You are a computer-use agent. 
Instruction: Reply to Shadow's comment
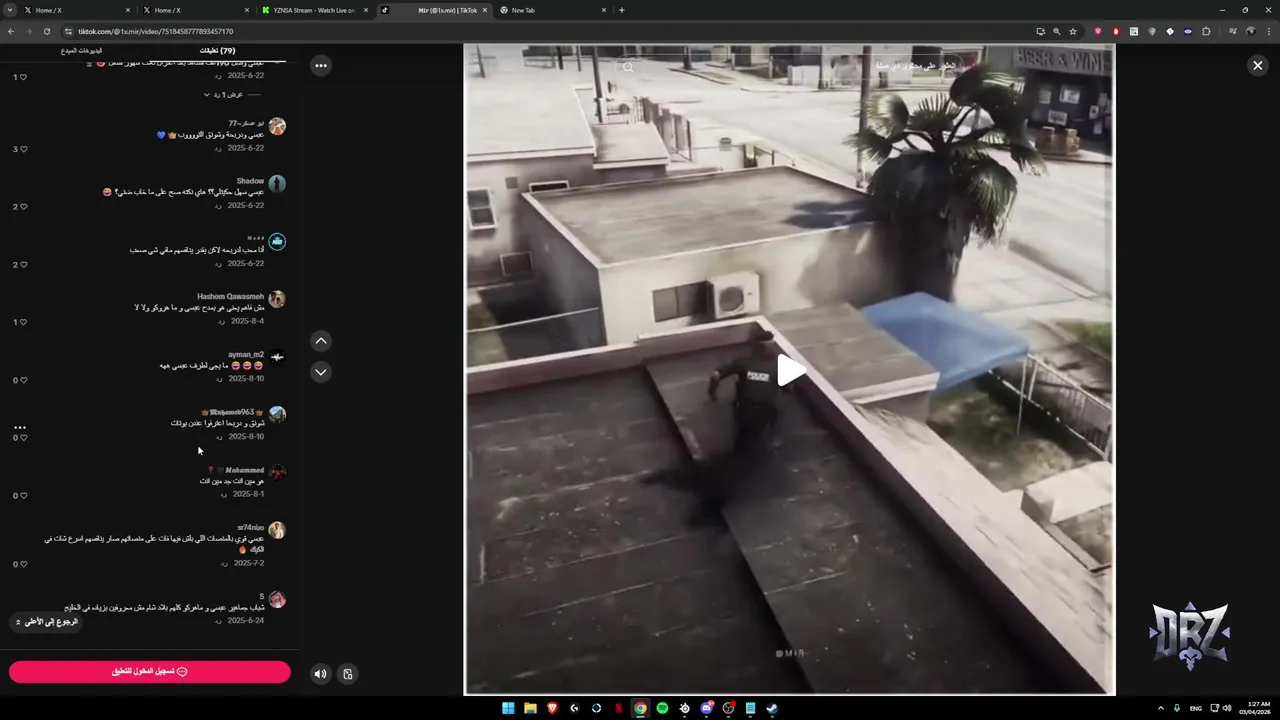click(x=218, y=206)
